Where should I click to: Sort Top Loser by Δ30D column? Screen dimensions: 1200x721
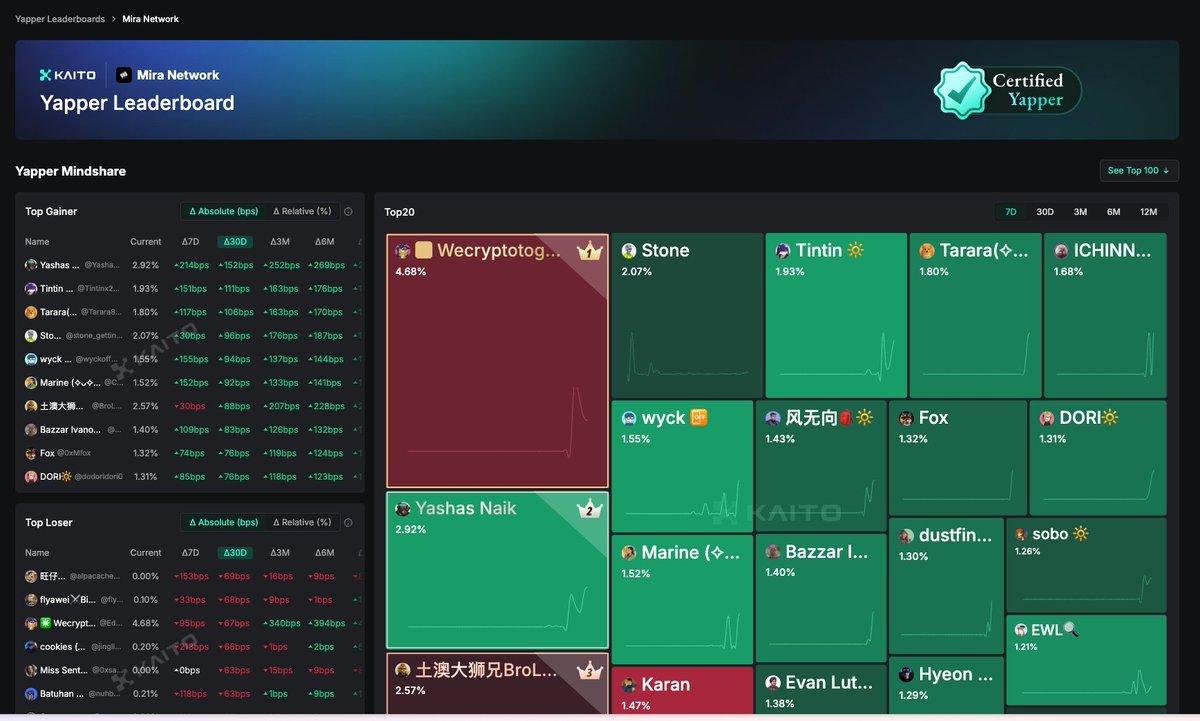pyautogui.click(x=235, y=553)
